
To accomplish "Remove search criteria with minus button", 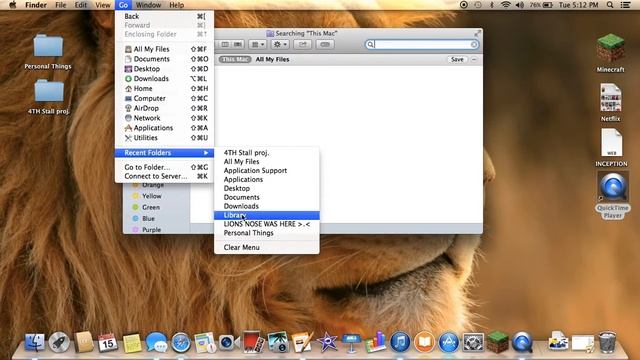I will [474, 60].
